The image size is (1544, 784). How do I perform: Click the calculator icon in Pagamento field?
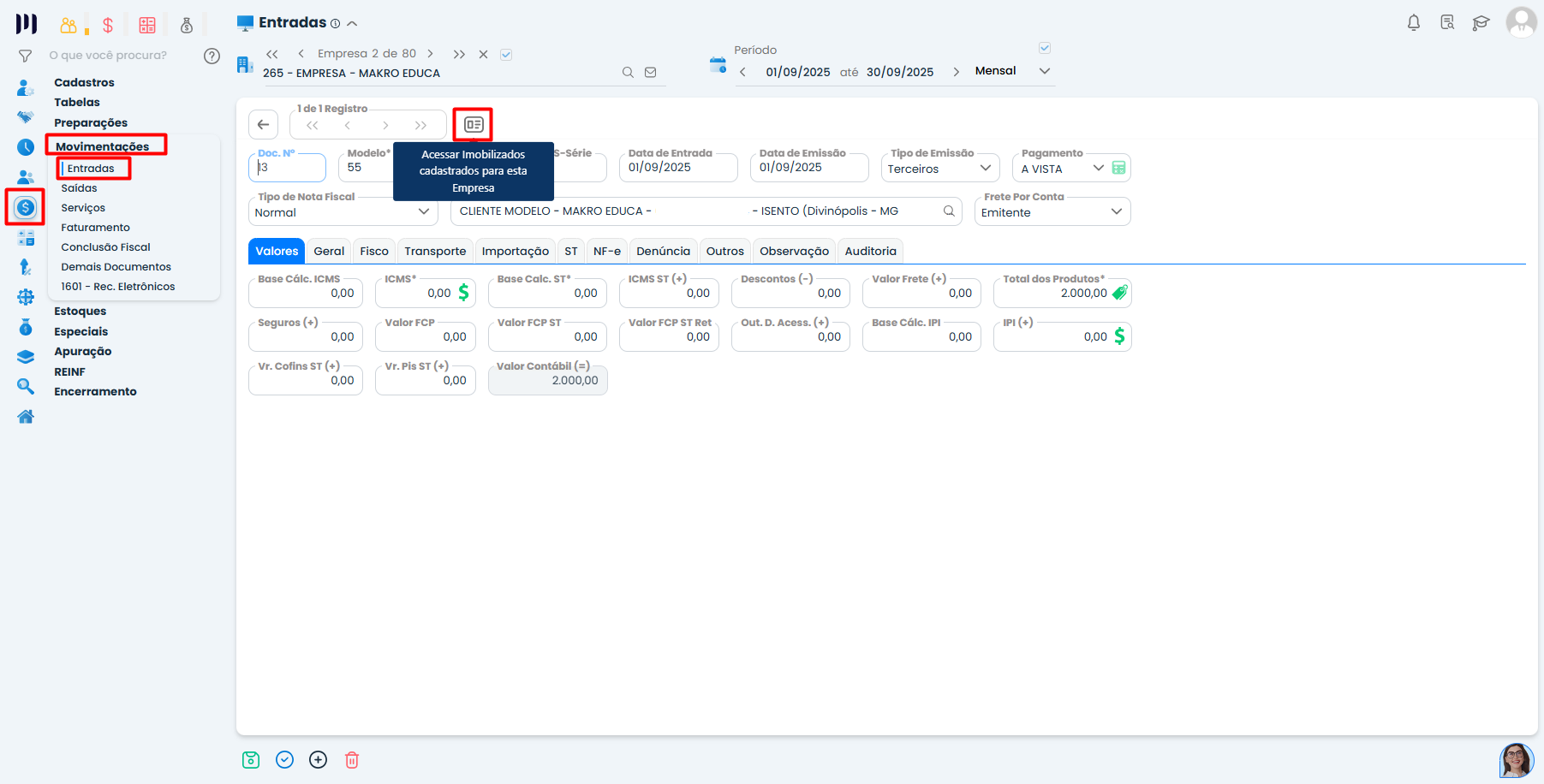1118,169
